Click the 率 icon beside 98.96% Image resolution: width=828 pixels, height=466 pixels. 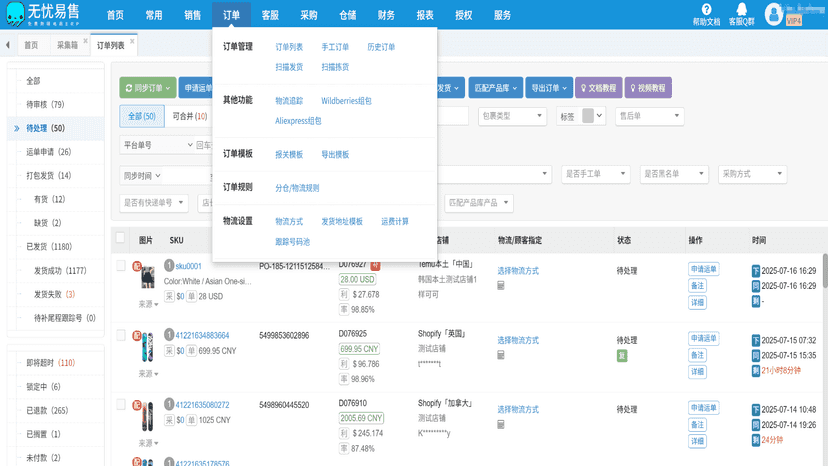[x=344, y=379]
